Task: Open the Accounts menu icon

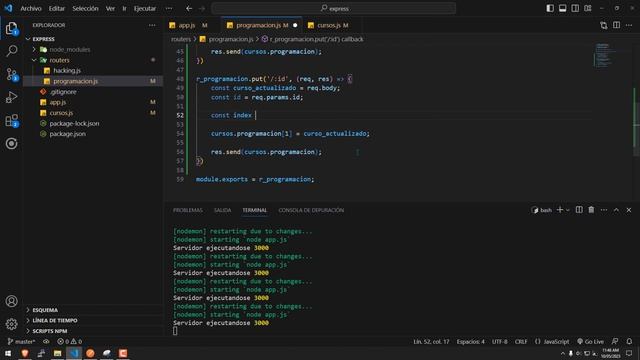Action: pyautogui.click(x=11, y=301)
